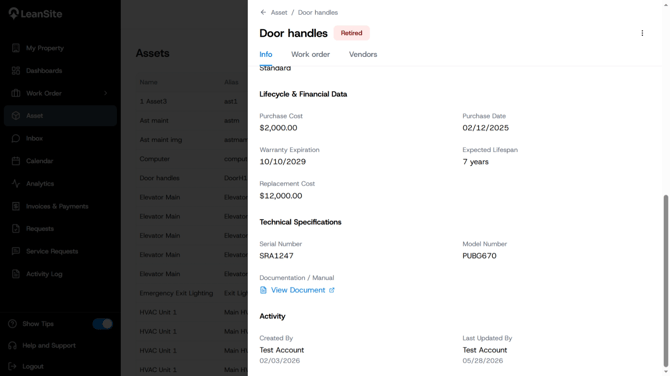Open the Activity Log icon

[x=16, y=274]
